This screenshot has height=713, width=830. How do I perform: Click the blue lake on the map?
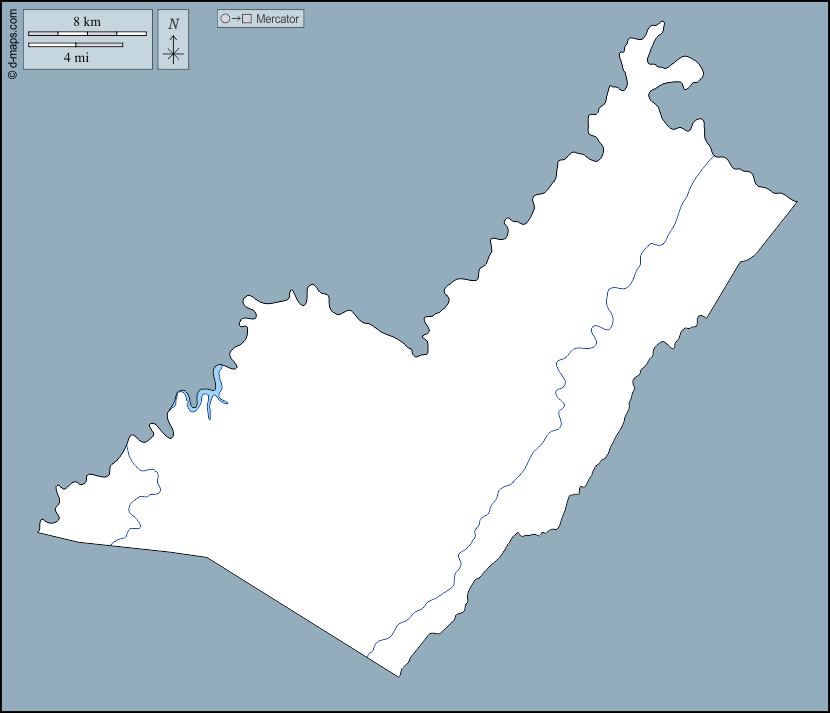[216, 381]
